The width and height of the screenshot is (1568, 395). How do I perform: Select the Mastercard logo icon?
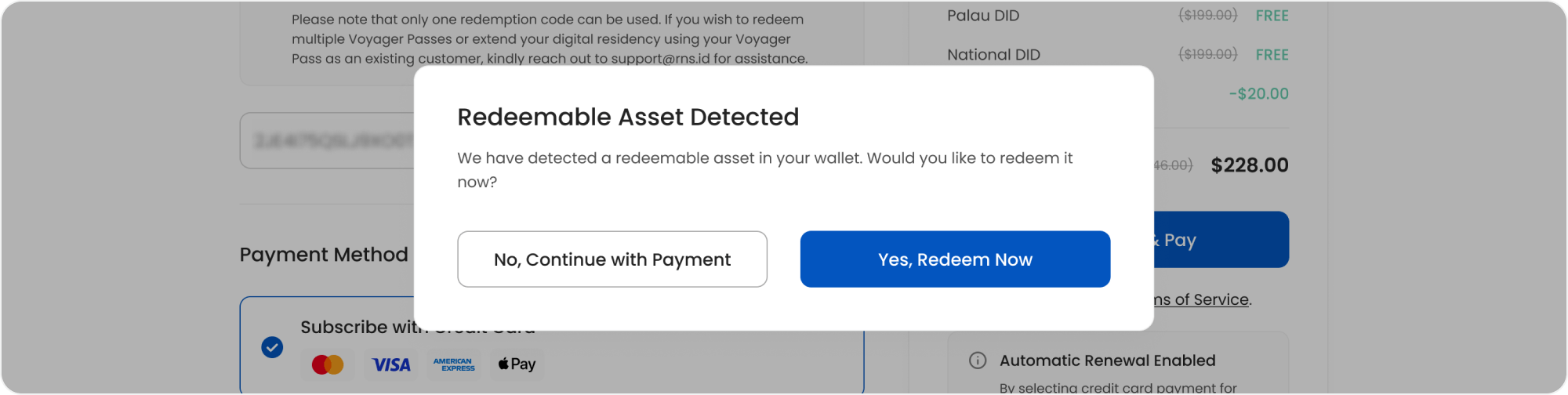(328, 364)
